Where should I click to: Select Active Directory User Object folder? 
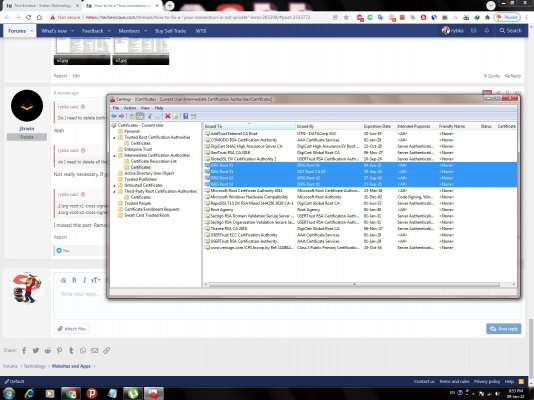coord(149,173)
